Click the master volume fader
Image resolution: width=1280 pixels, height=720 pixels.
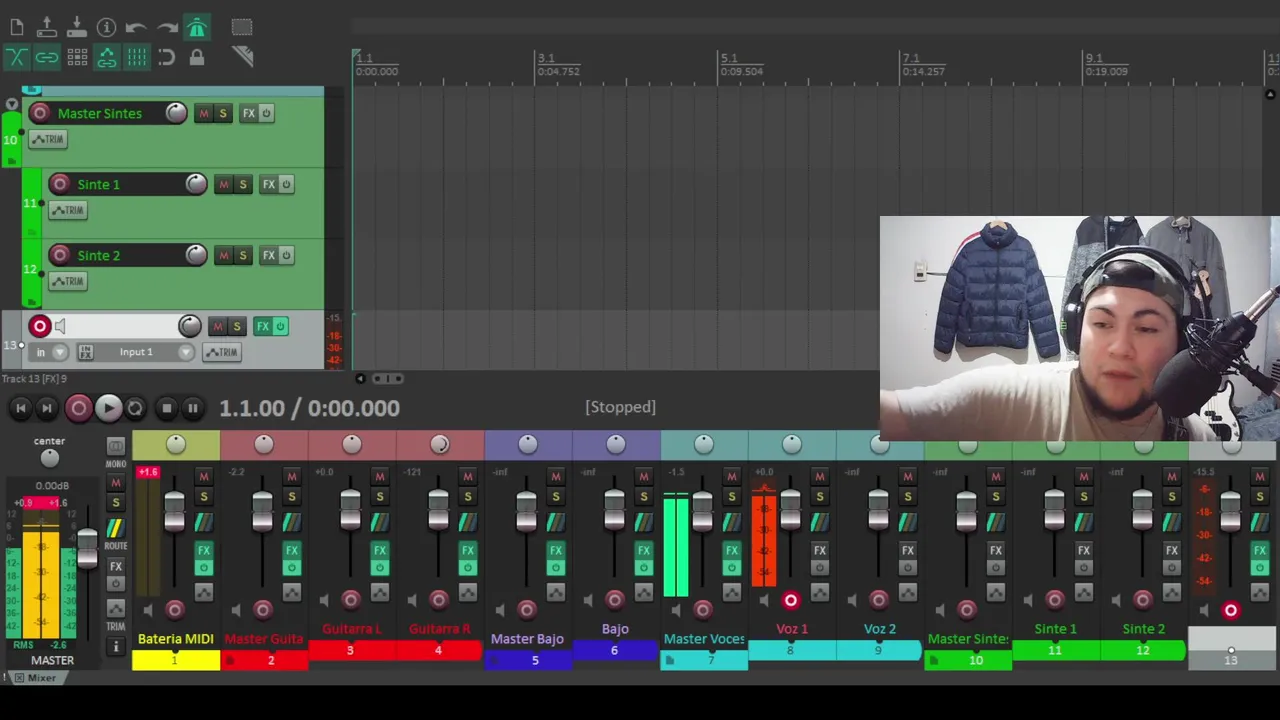tap(87, 549)
